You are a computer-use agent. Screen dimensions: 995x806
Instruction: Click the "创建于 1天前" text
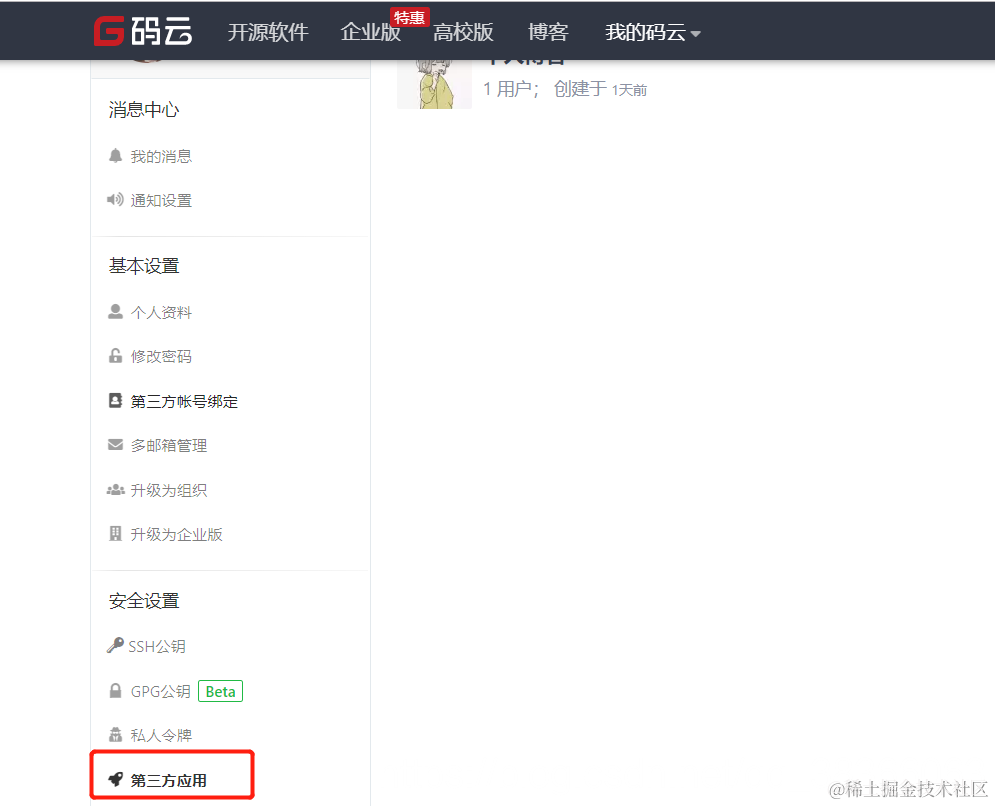tap(600, 89)
